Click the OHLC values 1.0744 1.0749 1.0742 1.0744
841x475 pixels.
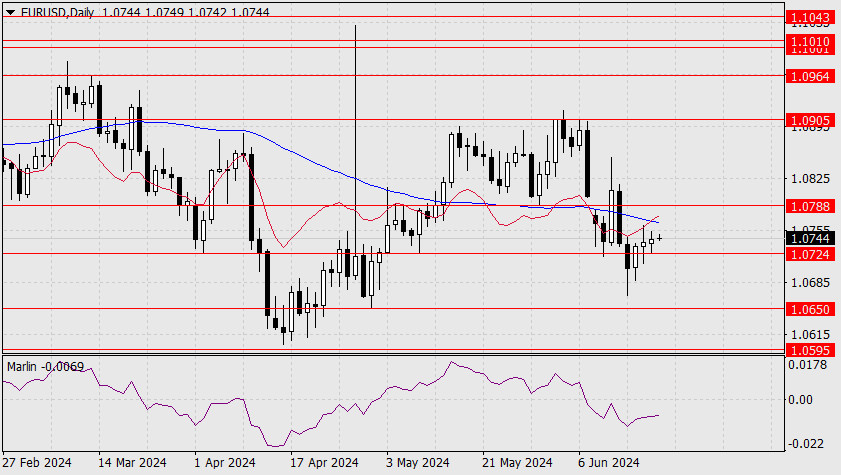point(186,12)
